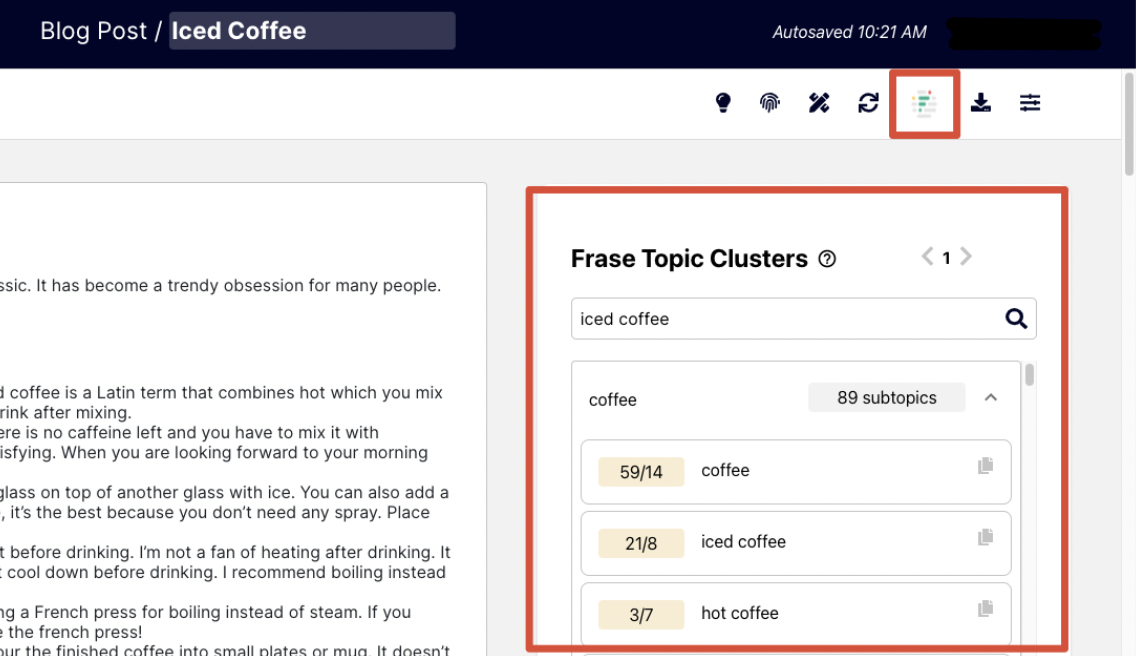Copy the 'coffee' topic with its copy icon
This screenshot has height=656, width=1136.
pyautogui.click(x=985, y=466)
